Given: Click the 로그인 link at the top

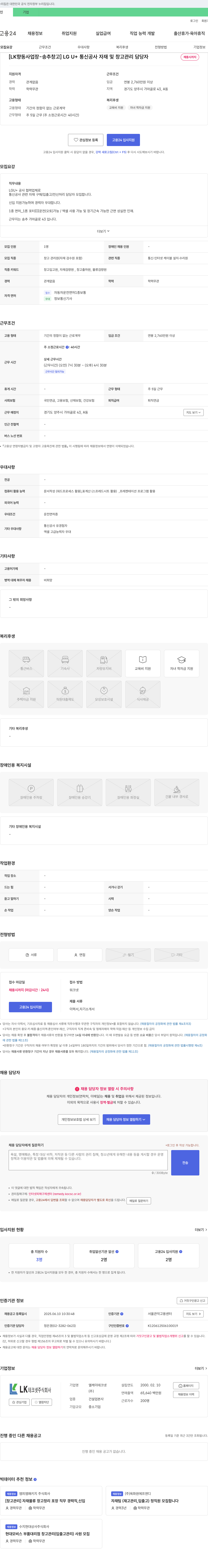Looking at the screenshot, I should [x=194, y=21].
